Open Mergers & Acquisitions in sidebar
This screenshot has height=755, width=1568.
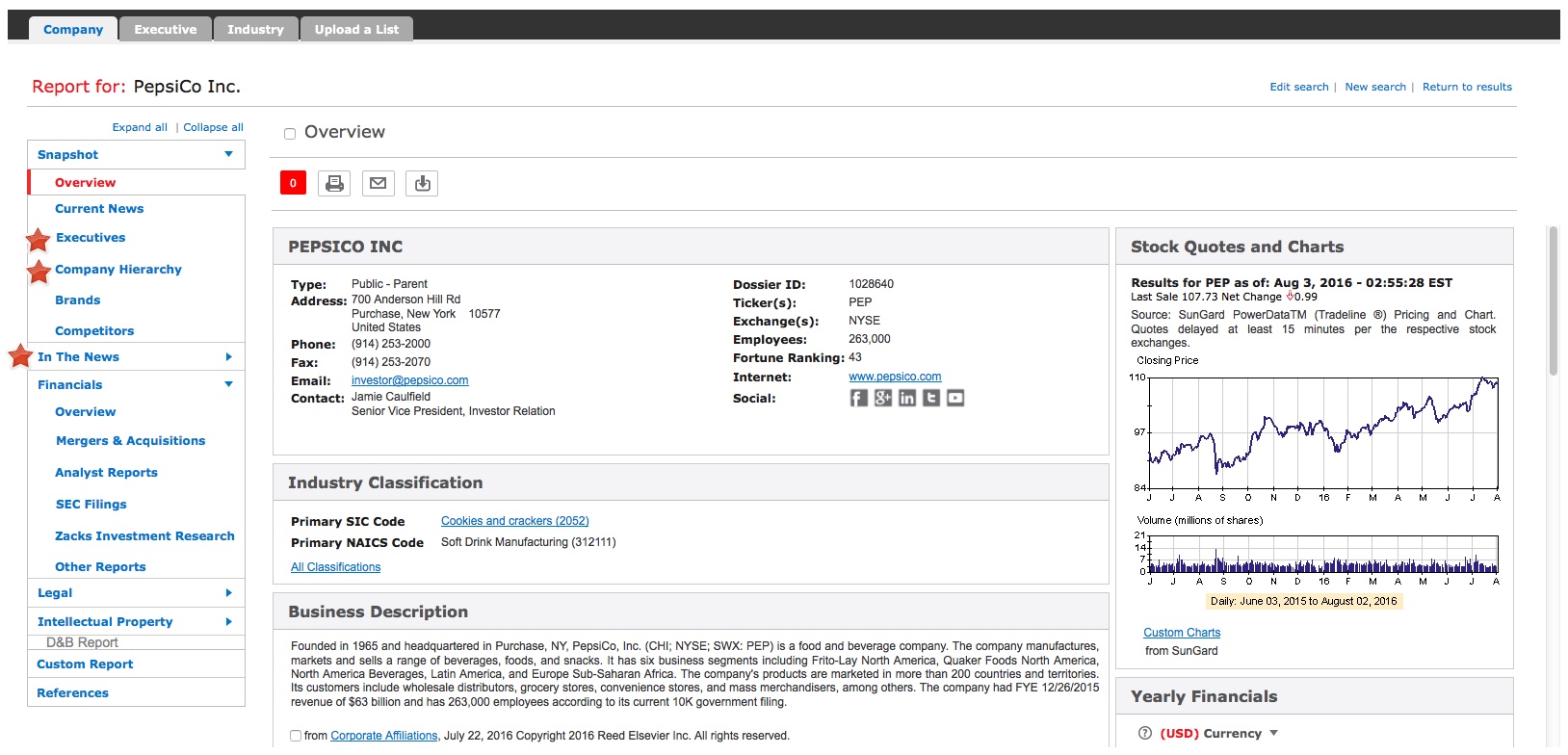[x=130, y=440]
